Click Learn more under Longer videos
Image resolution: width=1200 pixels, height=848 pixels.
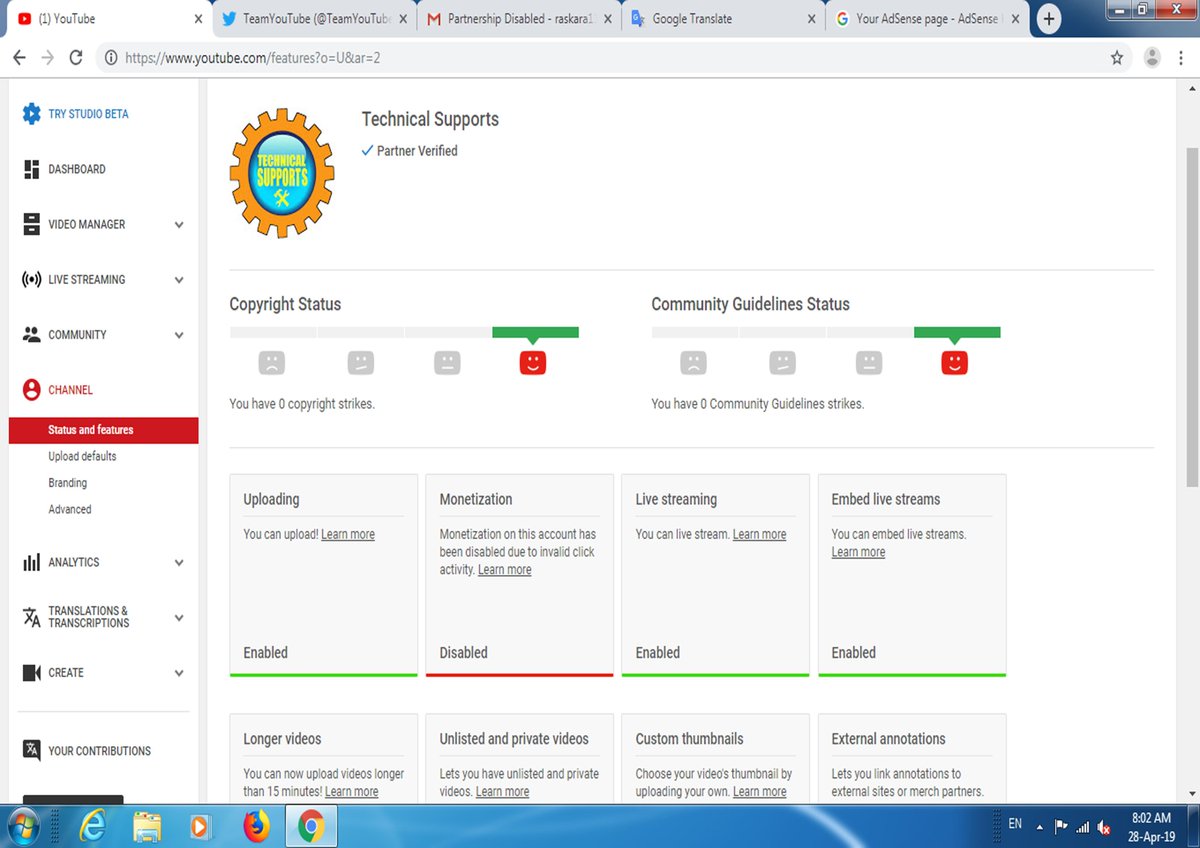pos(351,792)
